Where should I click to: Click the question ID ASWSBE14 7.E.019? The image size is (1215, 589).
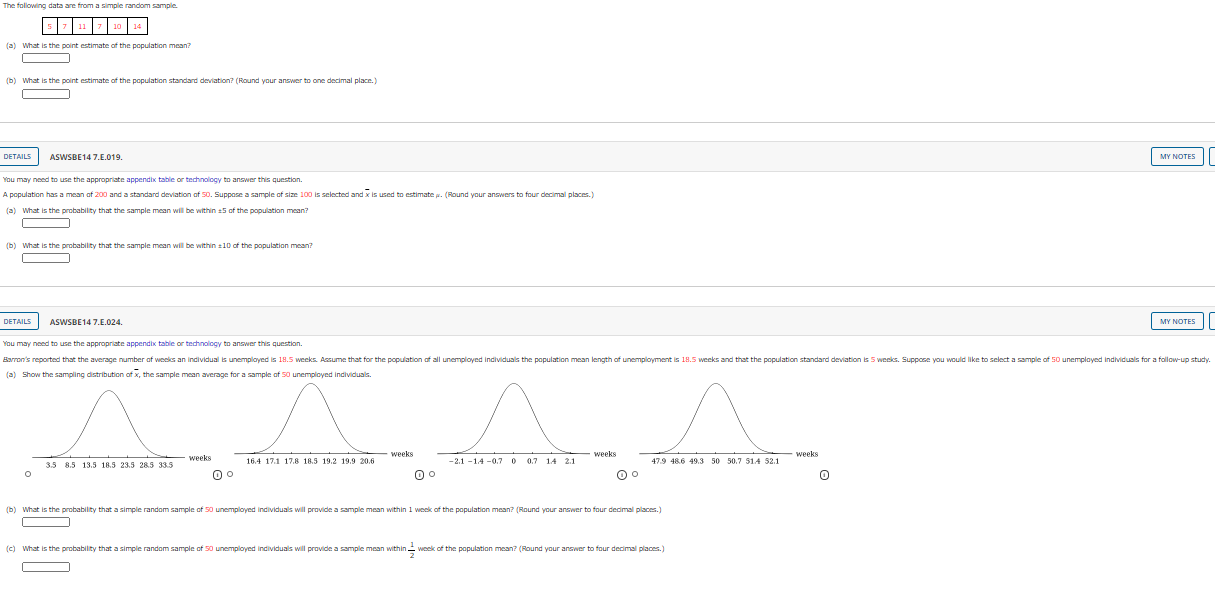86,157
